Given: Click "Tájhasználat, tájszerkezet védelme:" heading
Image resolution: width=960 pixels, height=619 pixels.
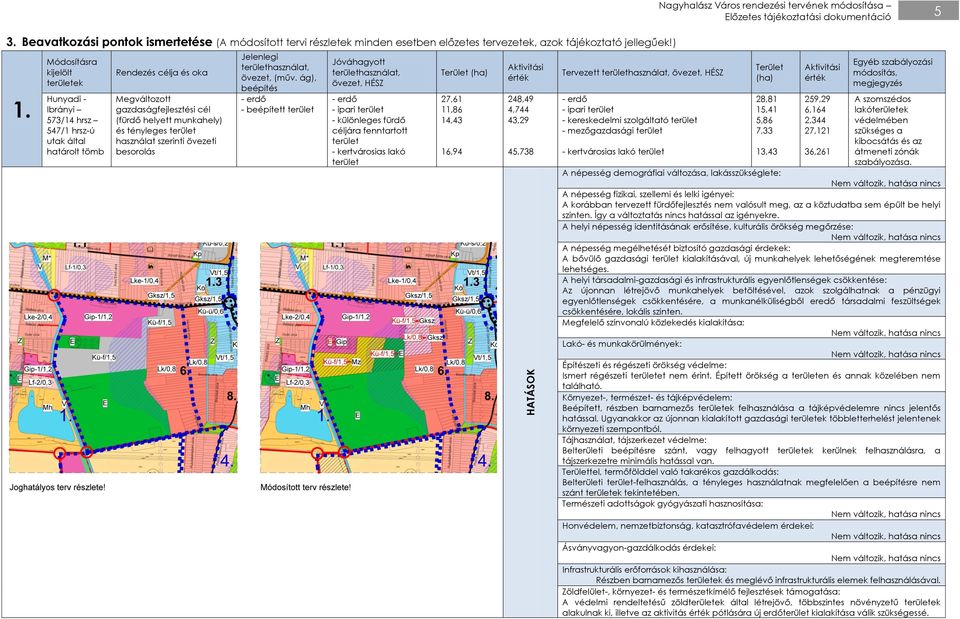Looking at the screenshot, I should (634, 440).
